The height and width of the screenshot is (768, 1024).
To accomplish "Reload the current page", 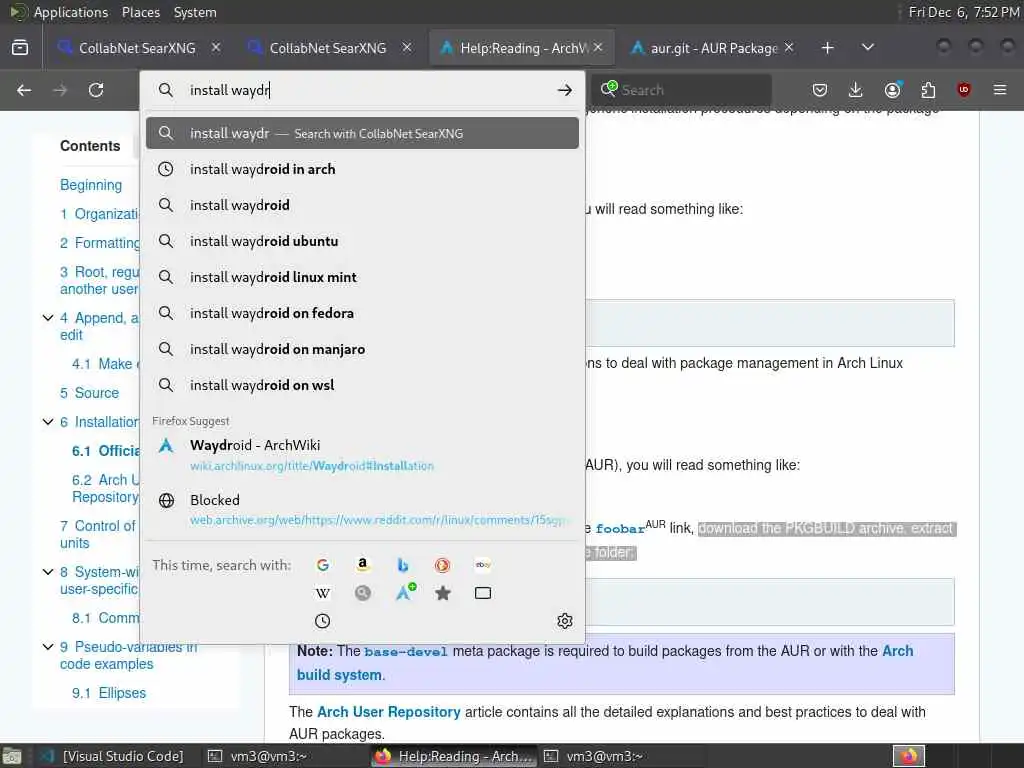I will [x=96, y=90].
